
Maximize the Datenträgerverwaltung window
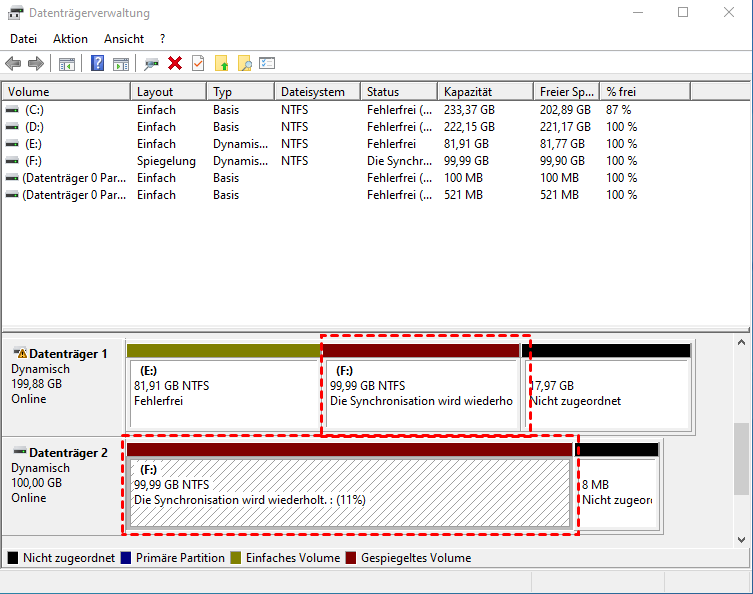pyautogui.click(x=683, y=12)
